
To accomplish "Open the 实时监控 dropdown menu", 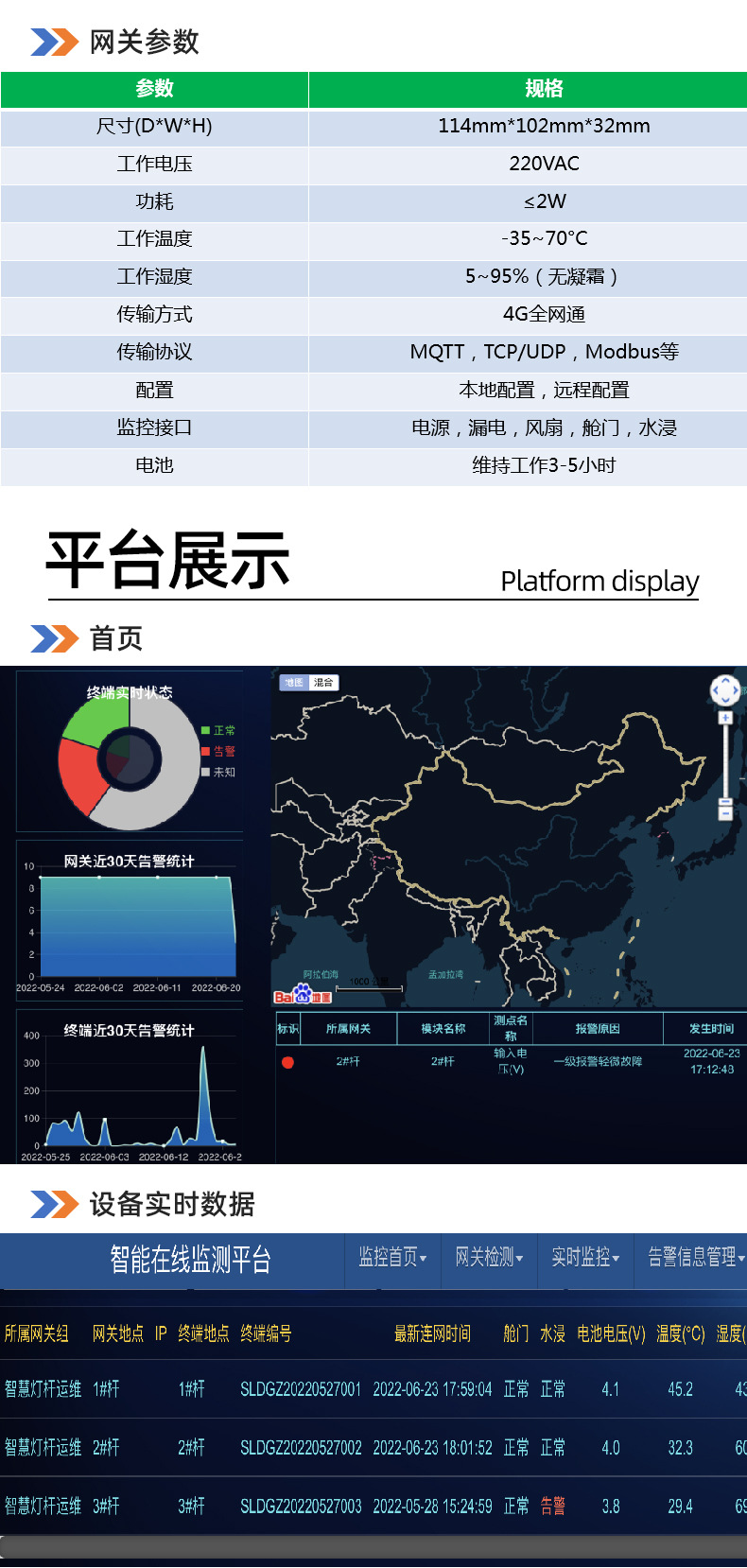I will tap(585, 1257).
